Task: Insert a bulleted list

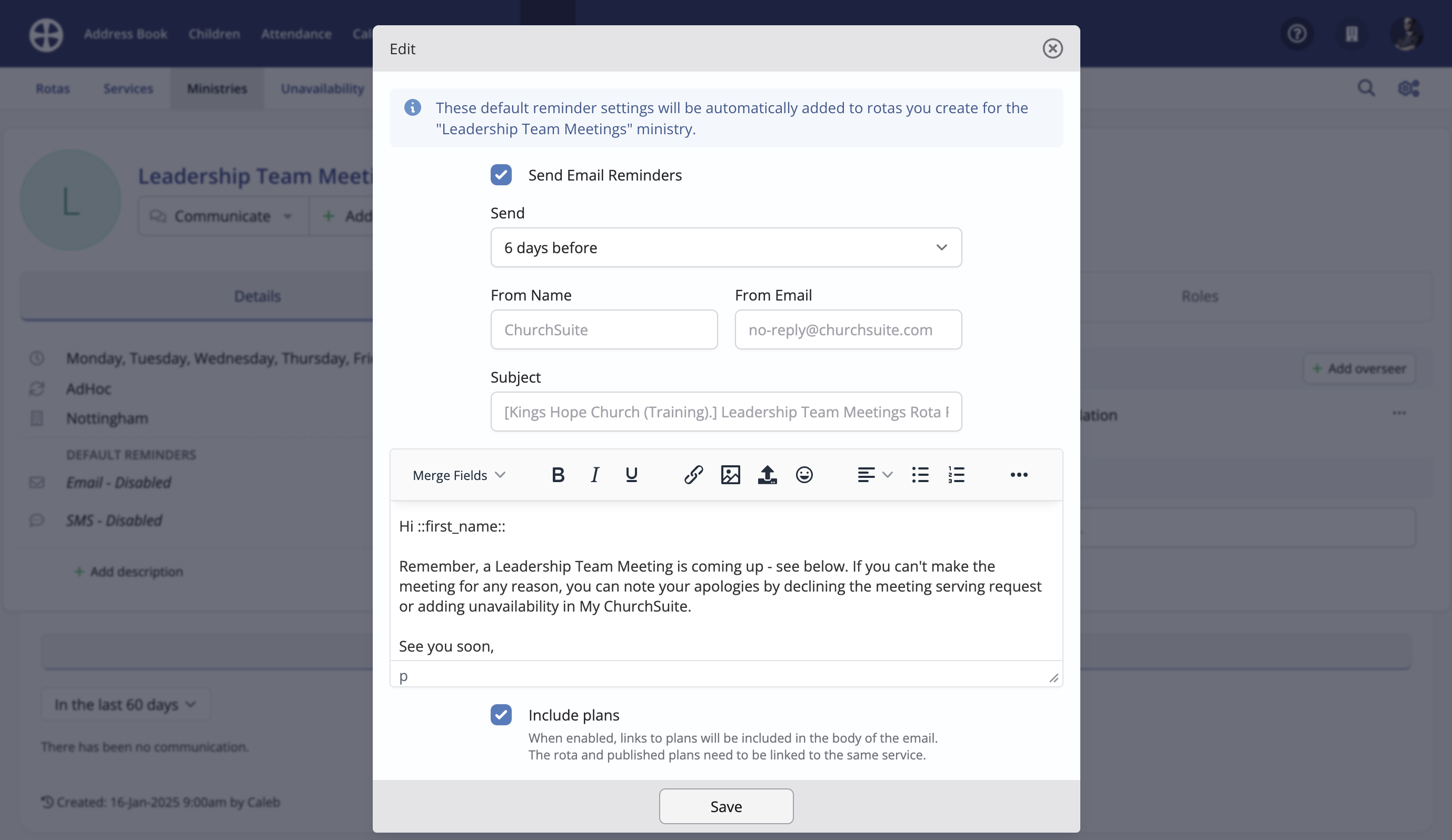Action: point(920,475)
